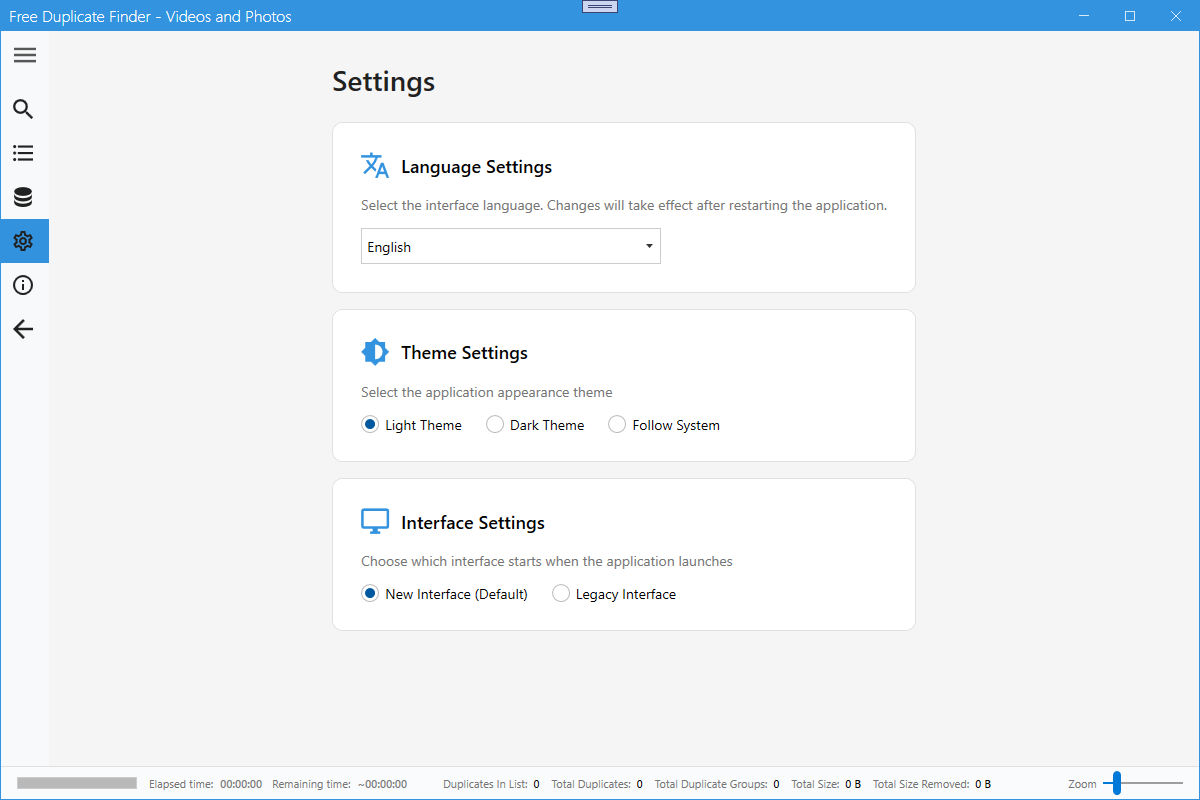
Task: Adjust the Zoom slider thumb
Action: pyautogui.click(x=1117, y=783)
